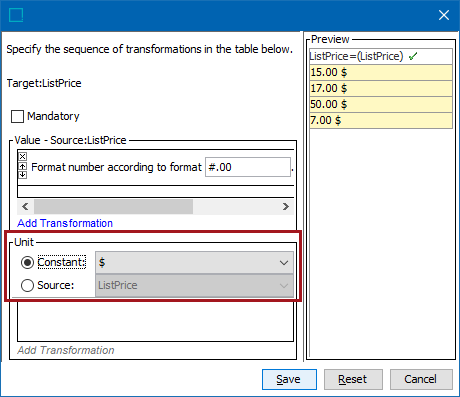Select the Constant unit radio button

pyautogui.click(x=27, y=263)
